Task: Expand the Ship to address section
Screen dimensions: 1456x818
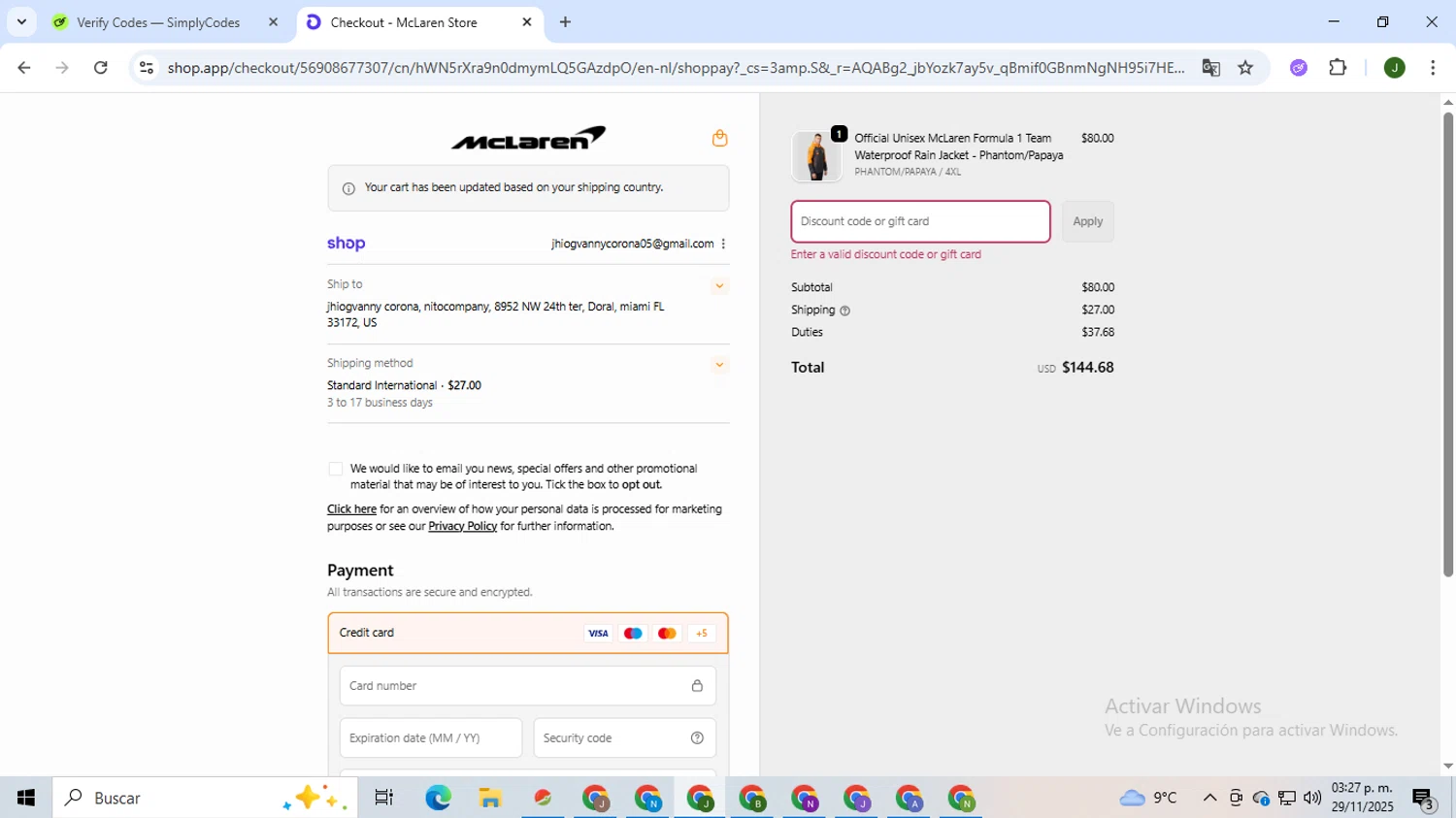Action: pyautogui.click(x=719, y=285)
